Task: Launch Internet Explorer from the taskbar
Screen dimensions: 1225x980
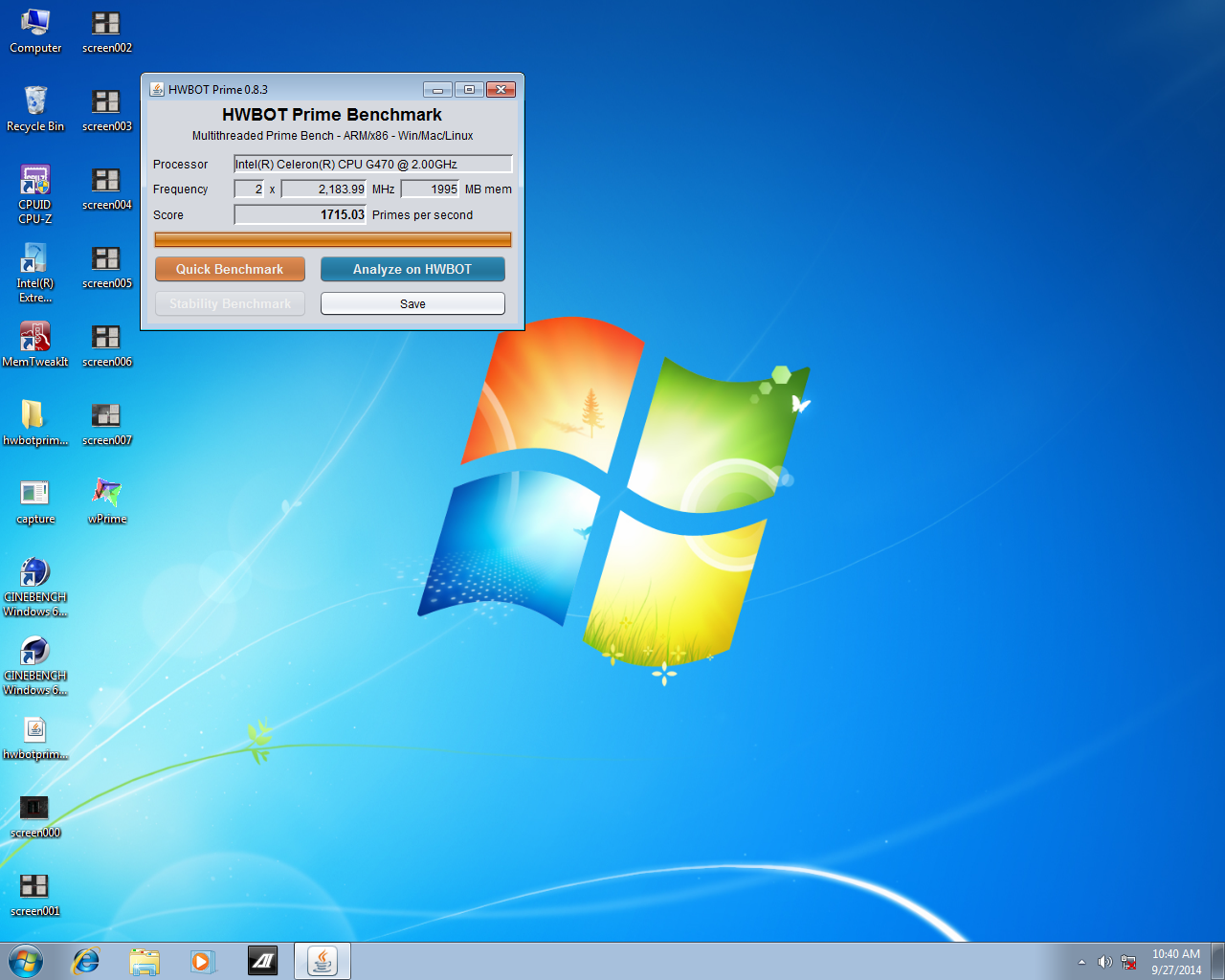Action: coord(86,961)
